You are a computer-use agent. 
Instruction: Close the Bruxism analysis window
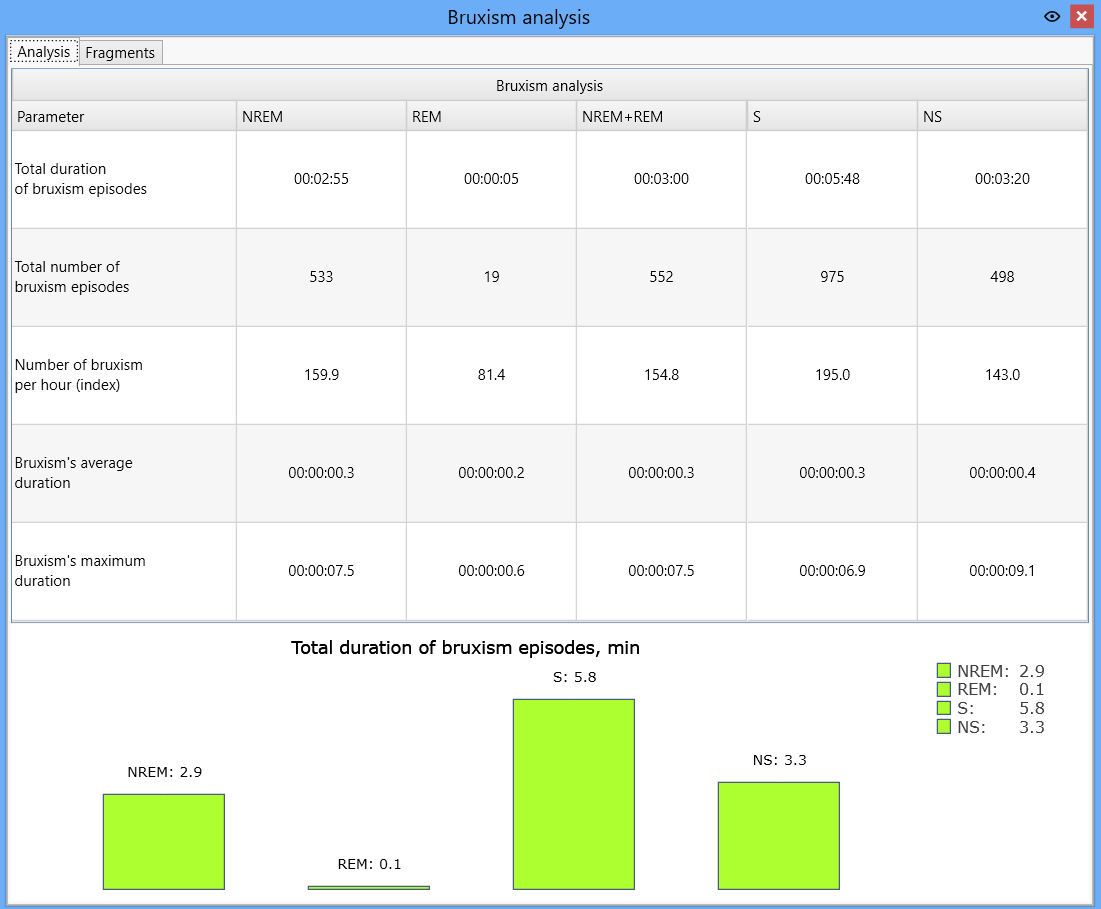coord(1081,16)
